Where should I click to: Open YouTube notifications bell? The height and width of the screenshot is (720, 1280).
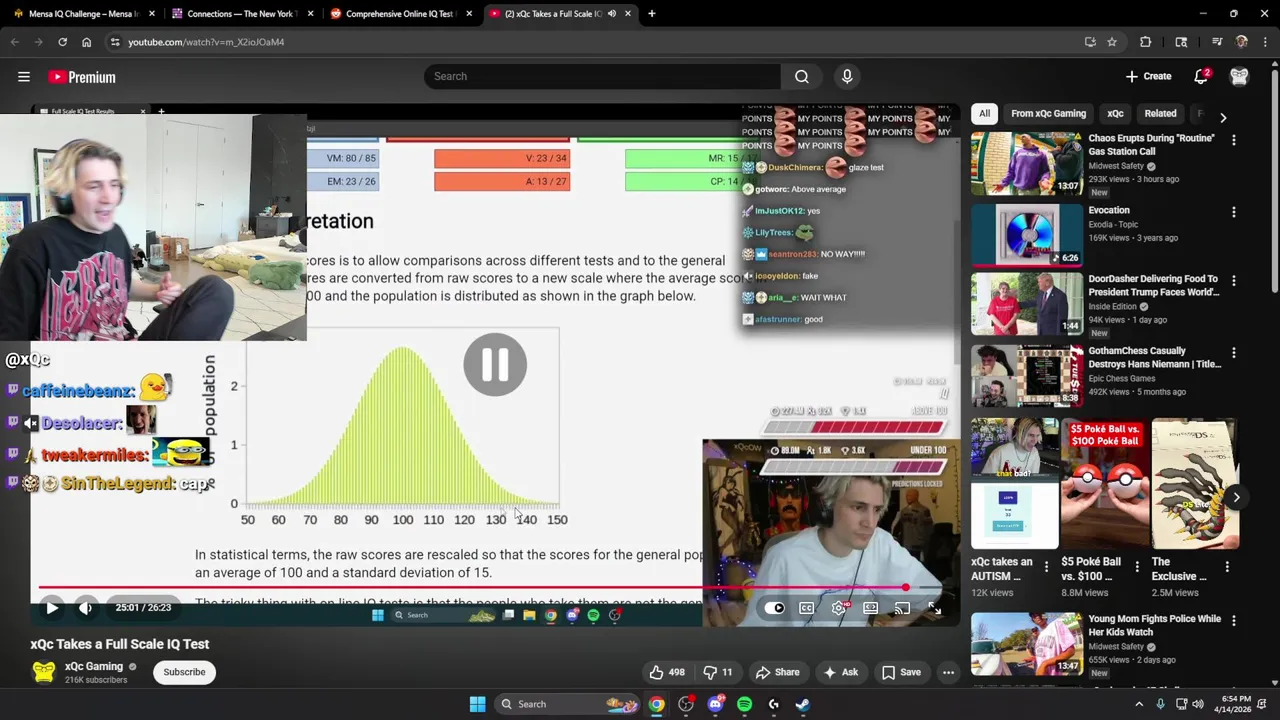pos(1202,76)
